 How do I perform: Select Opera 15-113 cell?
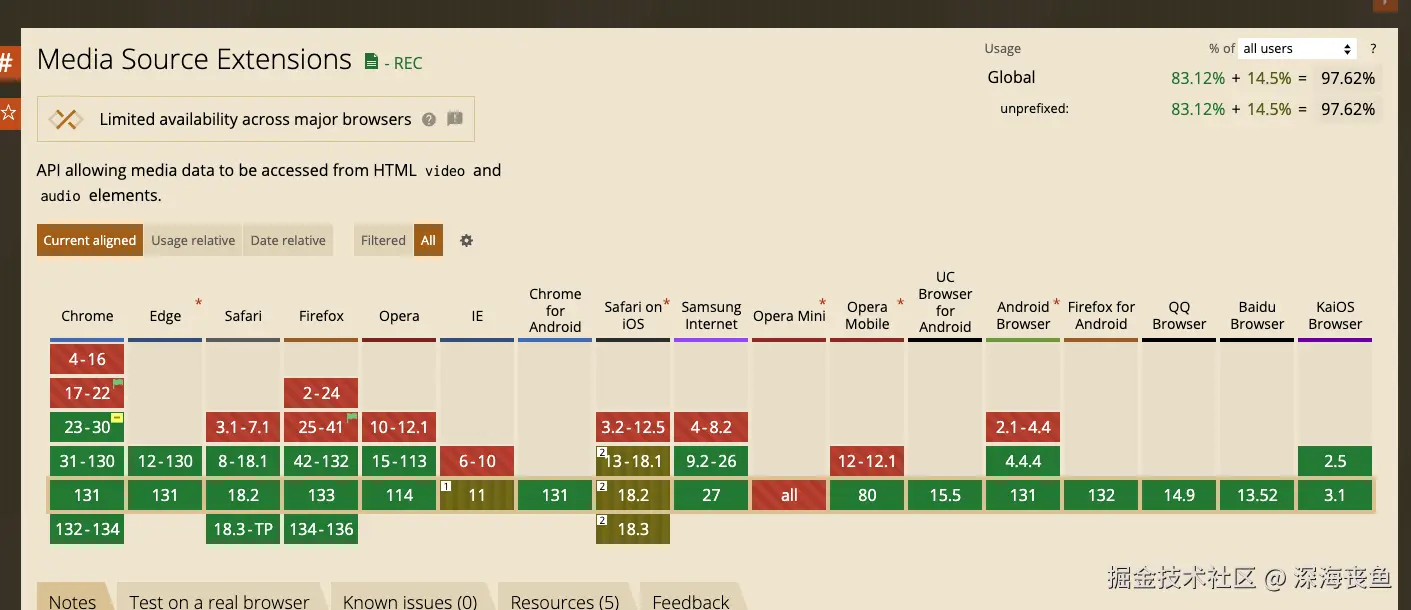(399, 461)
